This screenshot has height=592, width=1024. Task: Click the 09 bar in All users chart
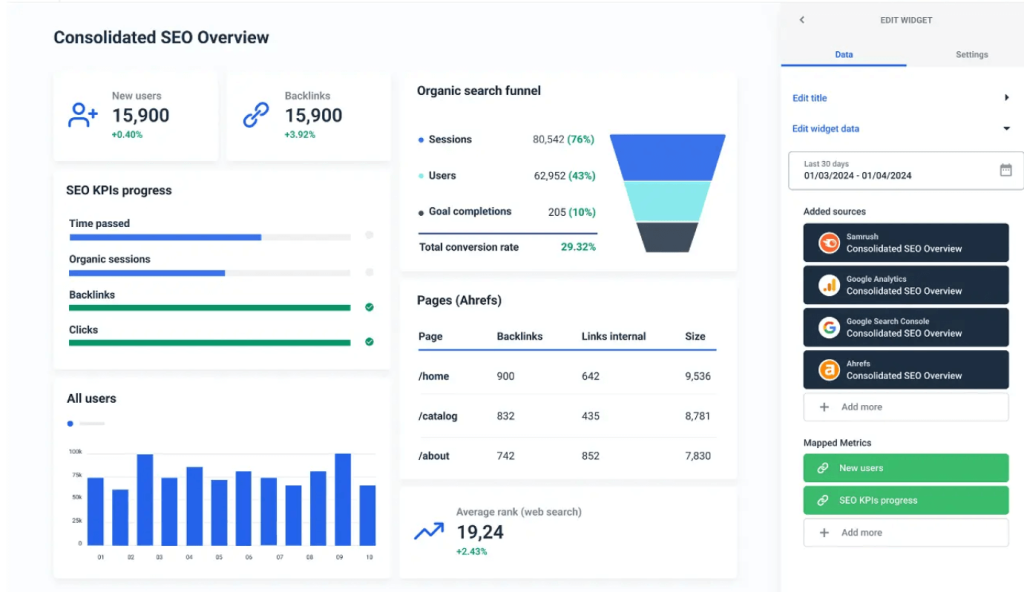point(343,499)
